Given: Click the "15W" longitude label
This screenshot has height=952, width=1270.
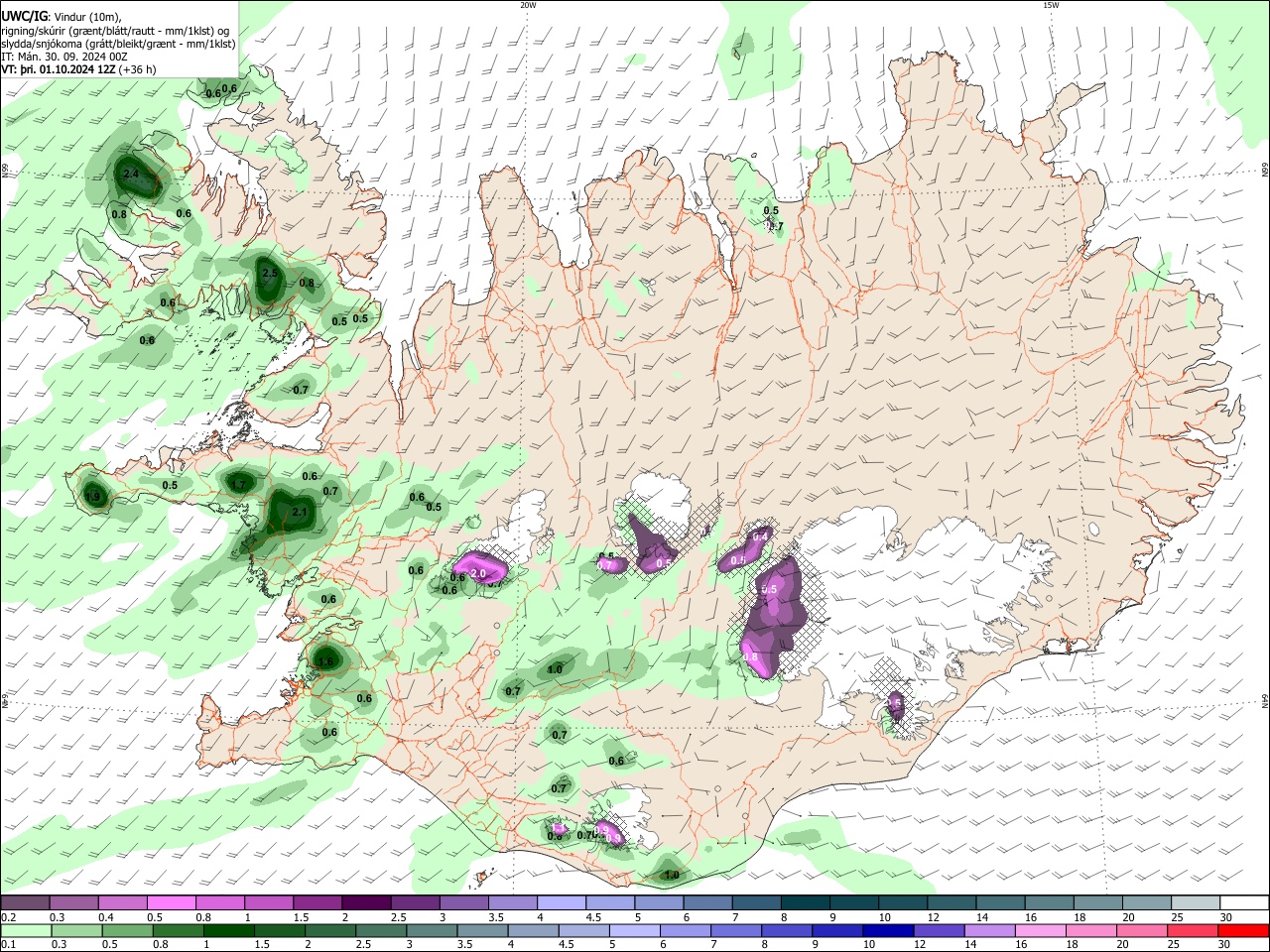Looking at the screenshot, I should [1051, 5].
